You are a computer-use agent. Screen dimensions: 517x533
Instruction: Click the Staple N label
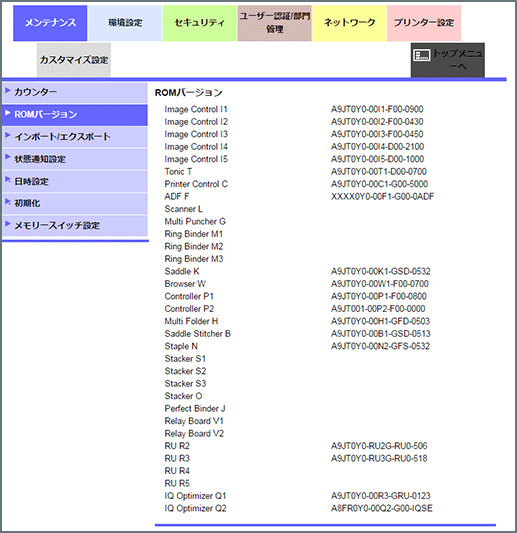[x=181, y=346]
